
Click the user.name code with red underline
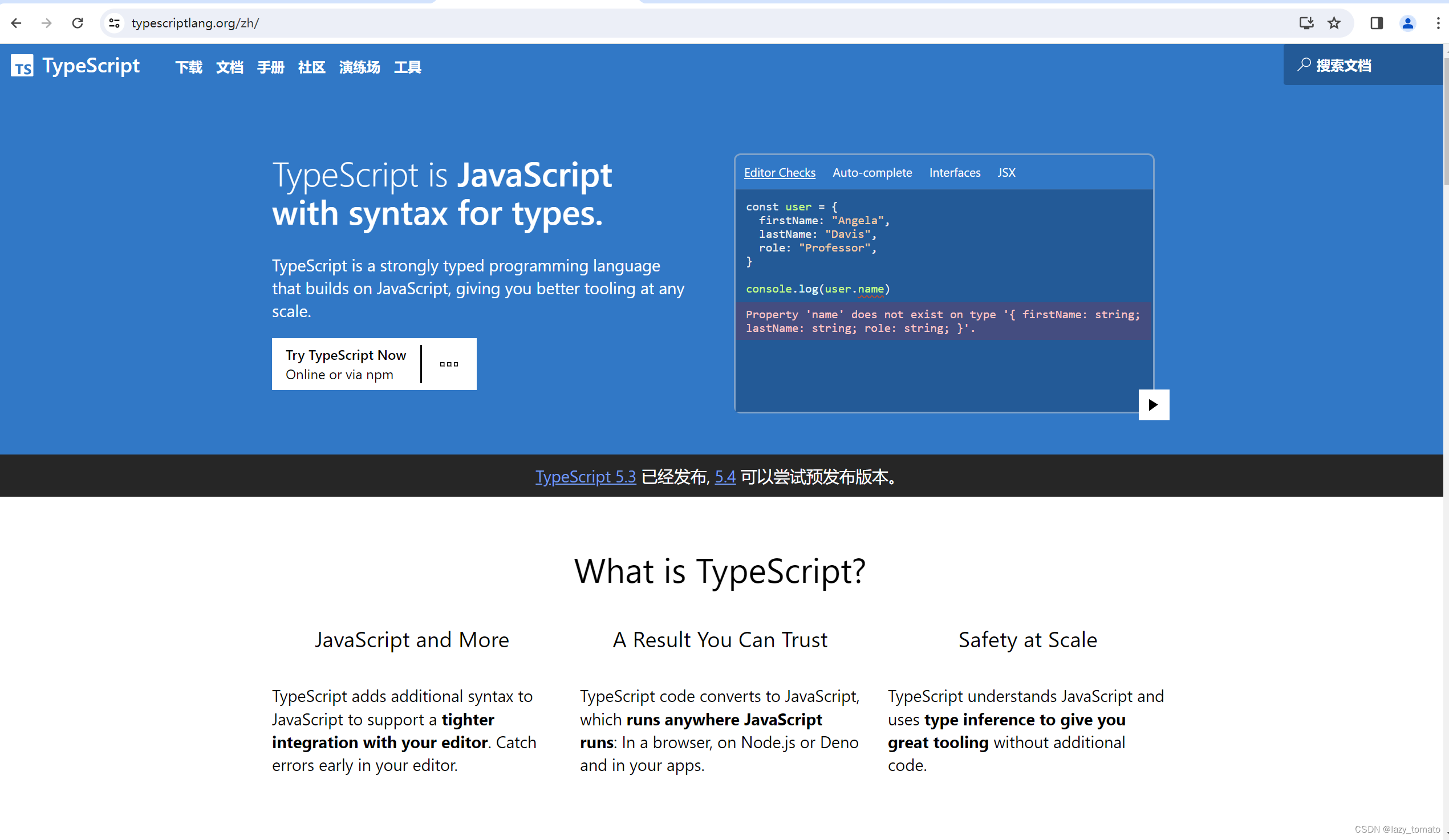click(854, 289)
